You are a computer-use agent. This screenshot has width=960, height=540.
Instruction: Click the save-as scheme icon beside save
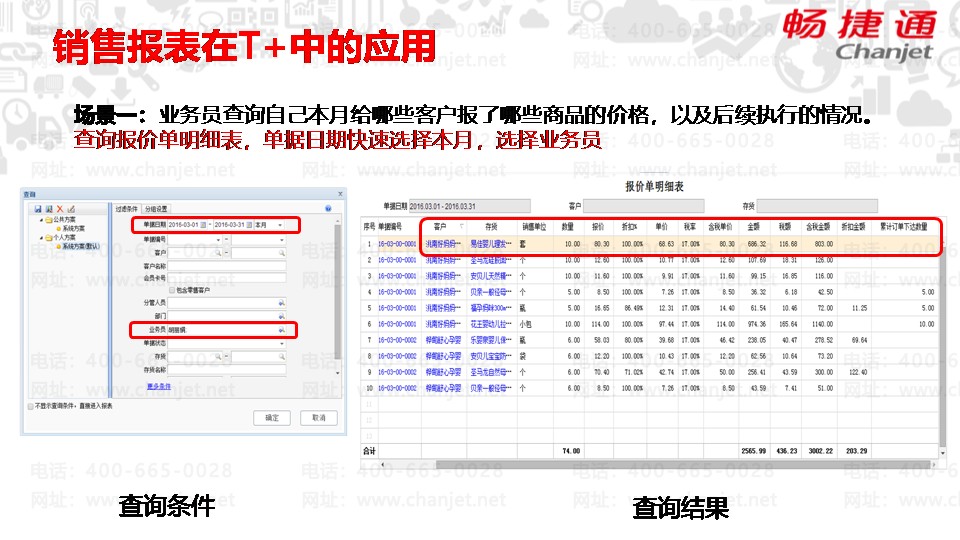pyautogui.click(x=49, y=209)
